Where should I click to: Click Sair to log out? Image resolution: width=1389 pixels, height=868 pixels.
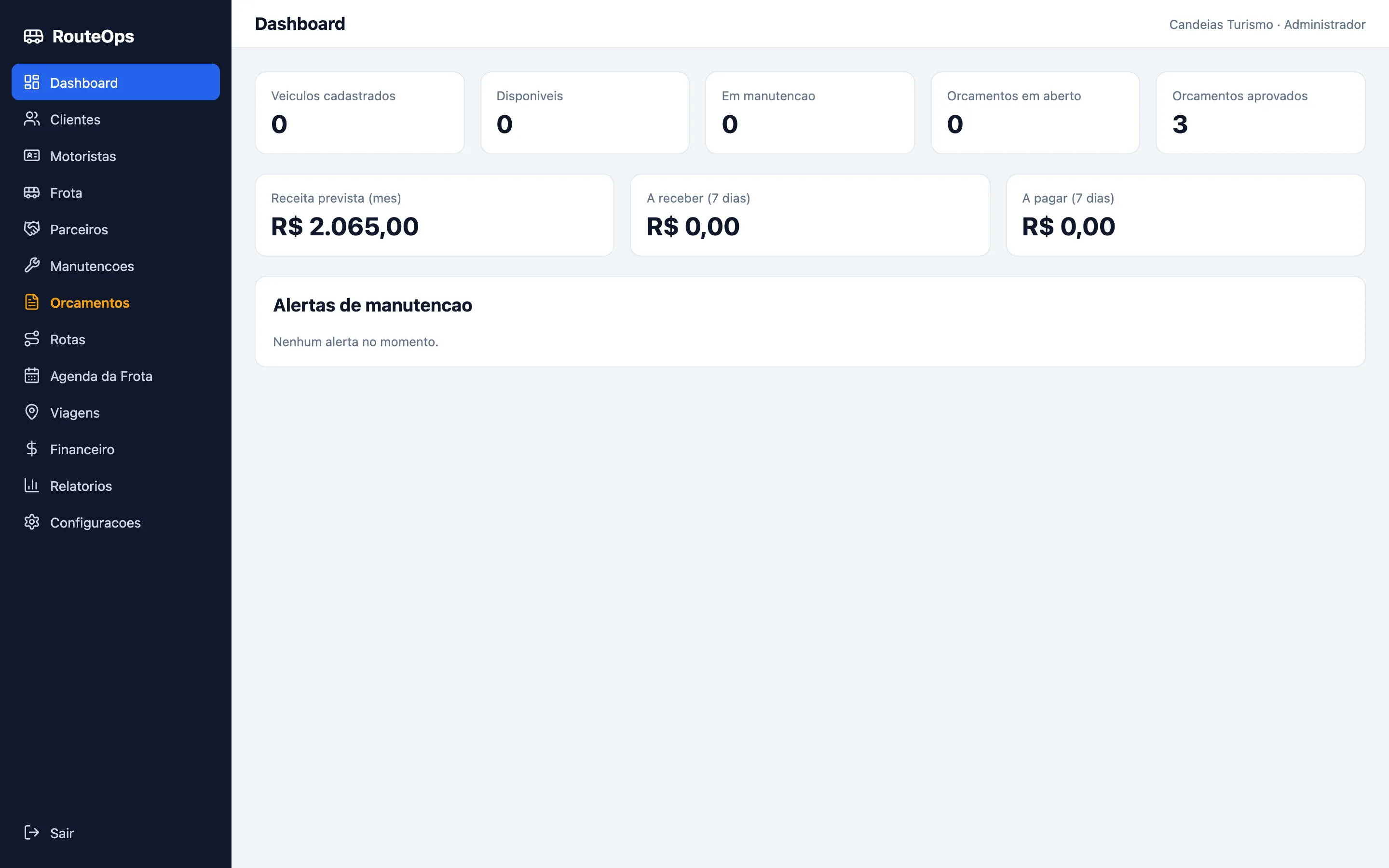pos(115,832)
